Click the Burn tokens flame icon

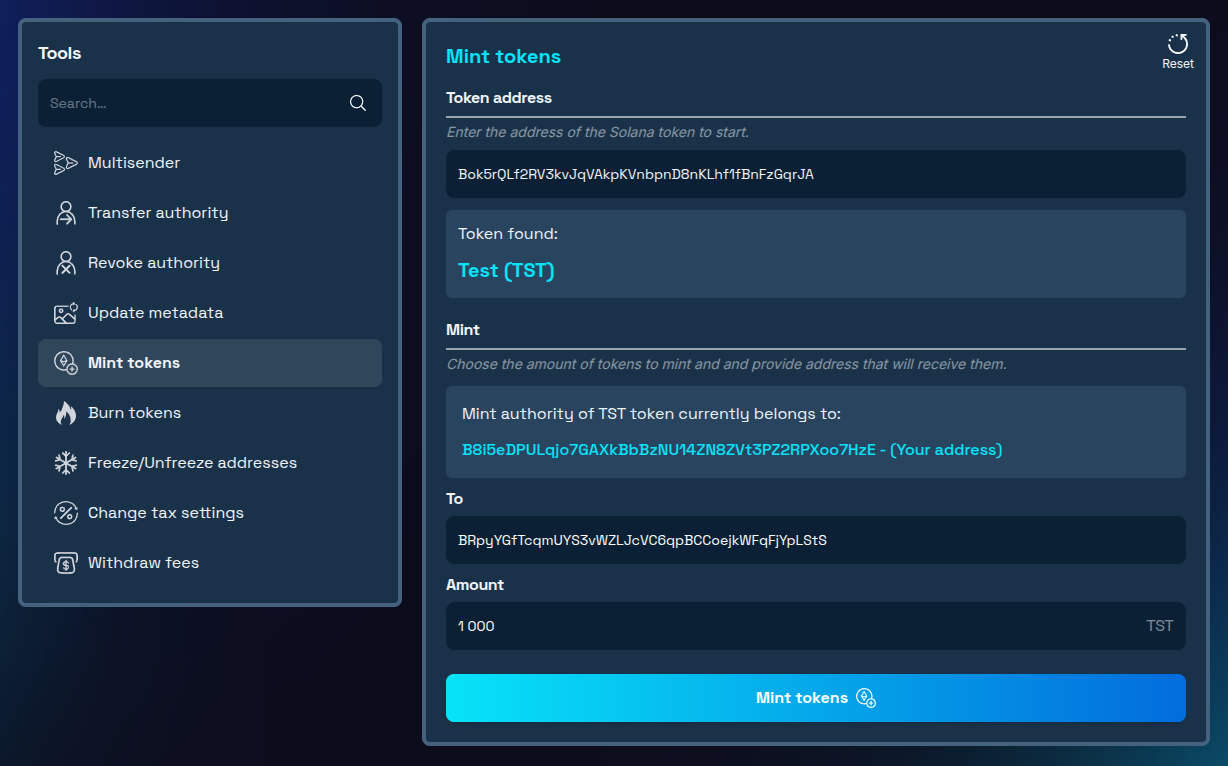click(65, 413)
